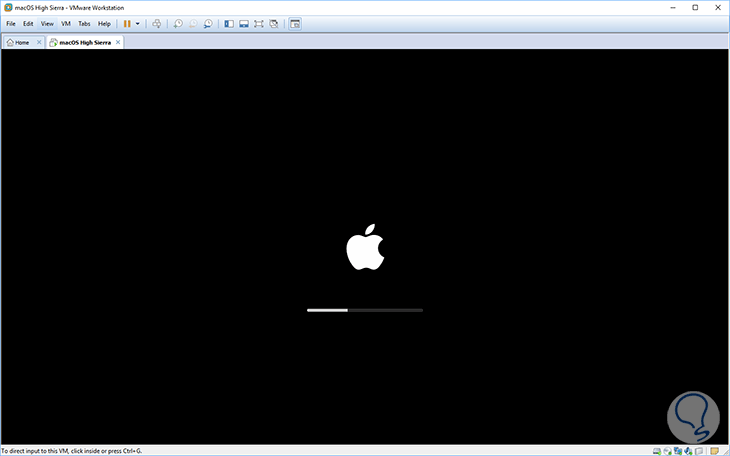Viewport: 730px width, 456px height.
Task: Click the sound card status icon
Action: pos(688,451)
